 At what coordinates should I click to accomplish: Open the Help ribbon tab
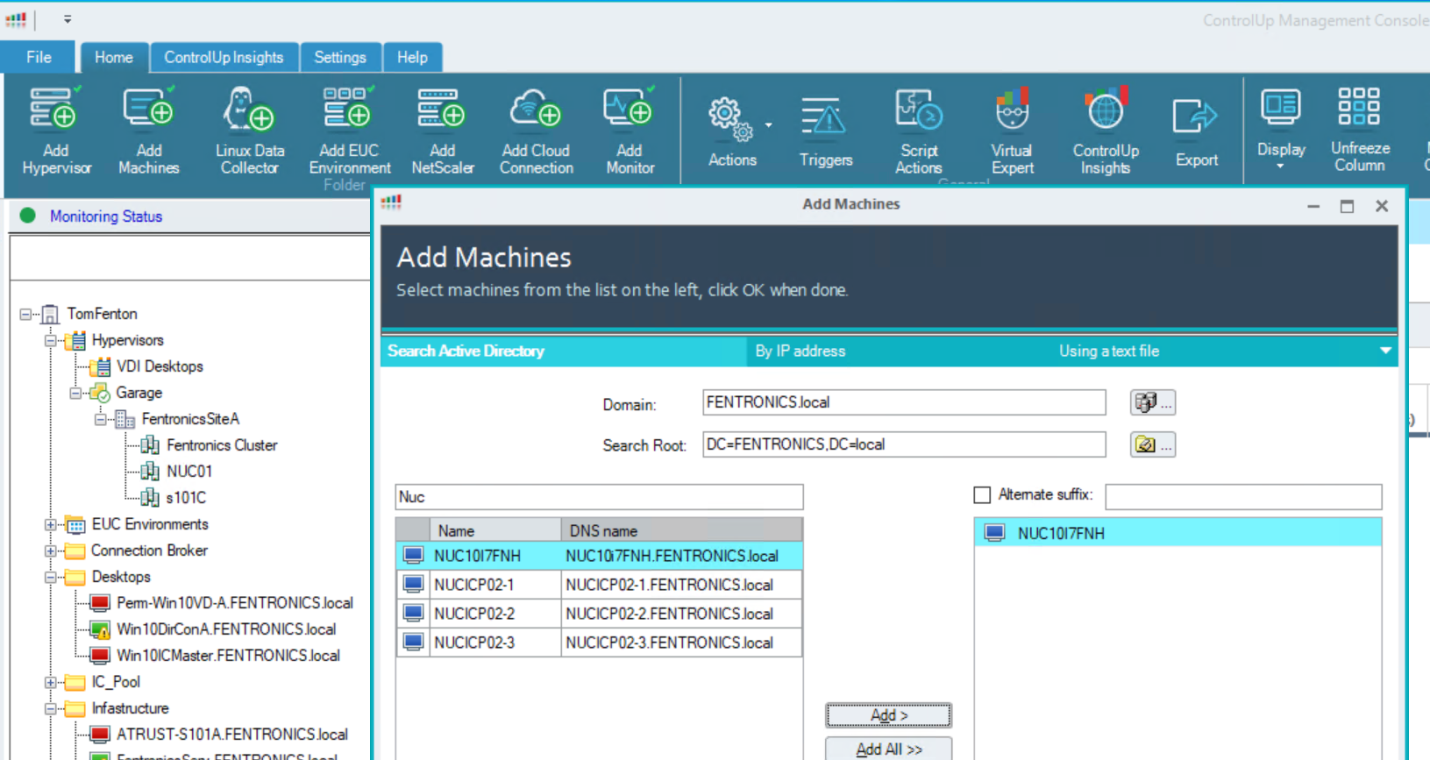pyautogui.click(x=412, y=57)
